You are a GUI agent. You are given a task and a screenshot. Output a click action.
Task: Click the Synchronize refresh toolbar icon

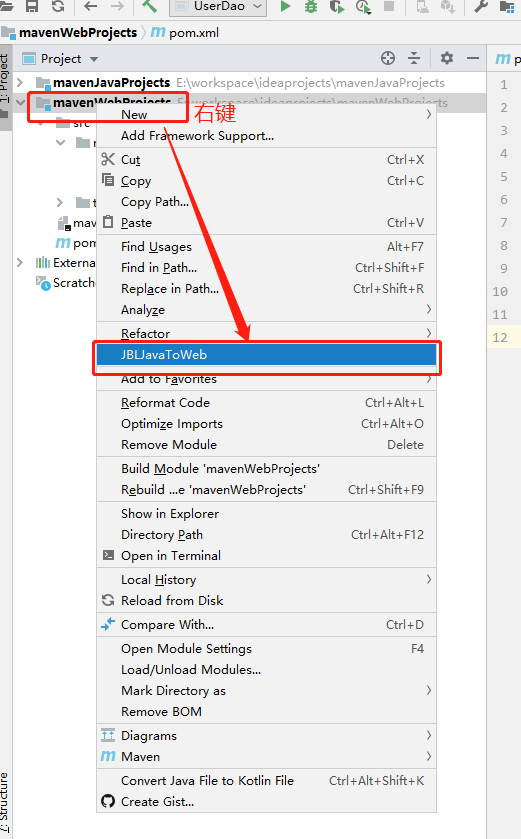58,6
